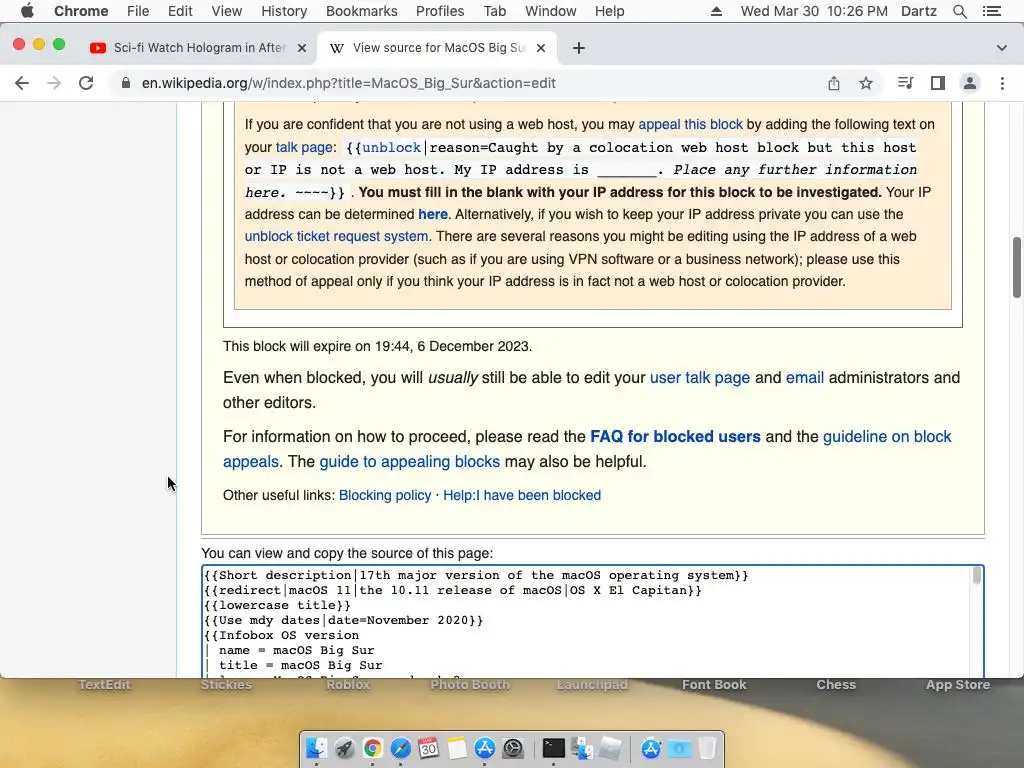Viewport: 1024px width, 768px height.
Task: Open the 'Blocking policy' link
Action: coord(385,495)
